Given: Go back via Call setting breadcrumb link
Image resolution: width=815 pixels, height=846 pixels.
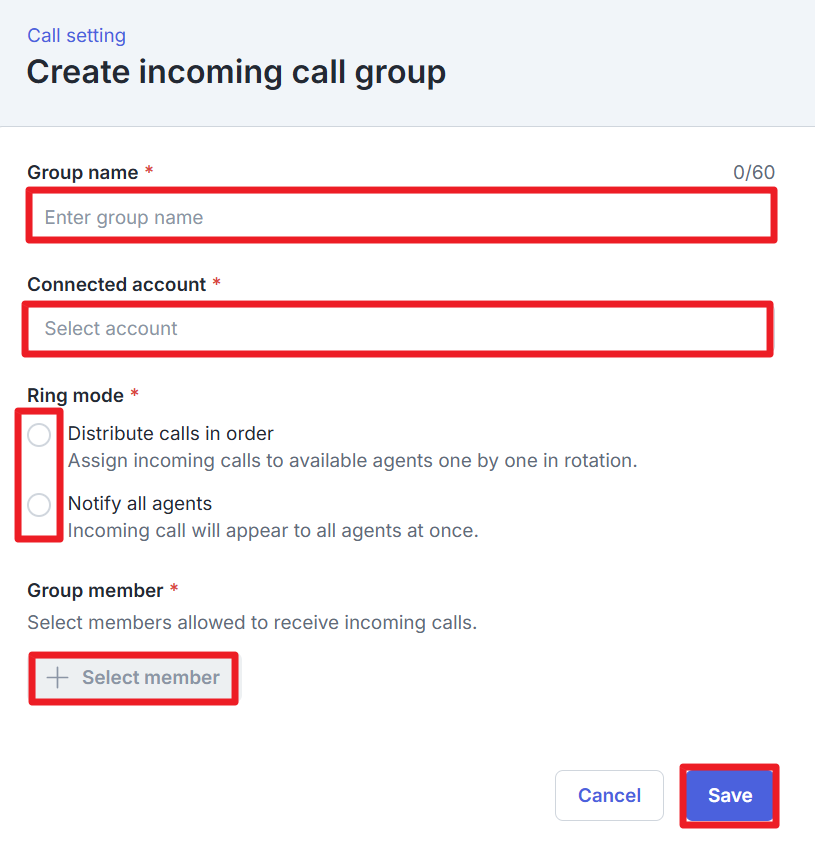Looking at the screenshot, I should 76,36.
